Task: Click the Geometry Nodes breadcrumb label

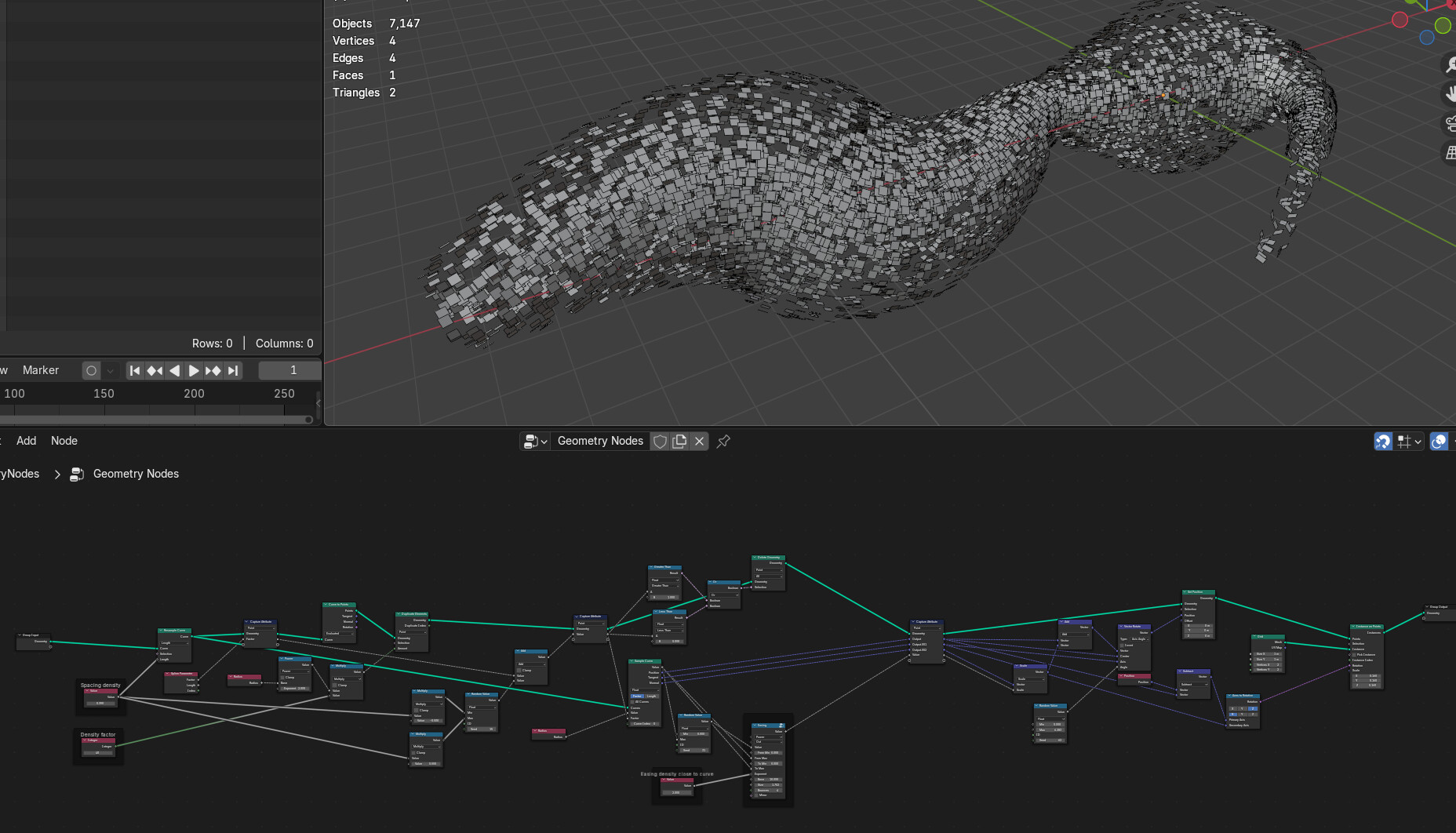Action: pos(136,474)
